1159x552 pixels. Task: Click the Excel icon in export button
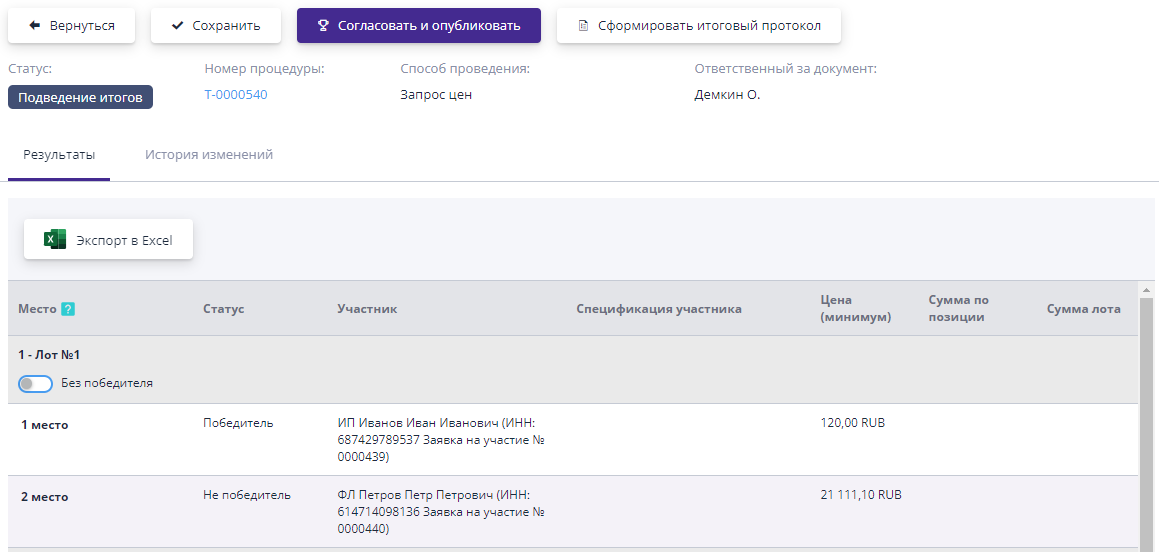[55, 240]
